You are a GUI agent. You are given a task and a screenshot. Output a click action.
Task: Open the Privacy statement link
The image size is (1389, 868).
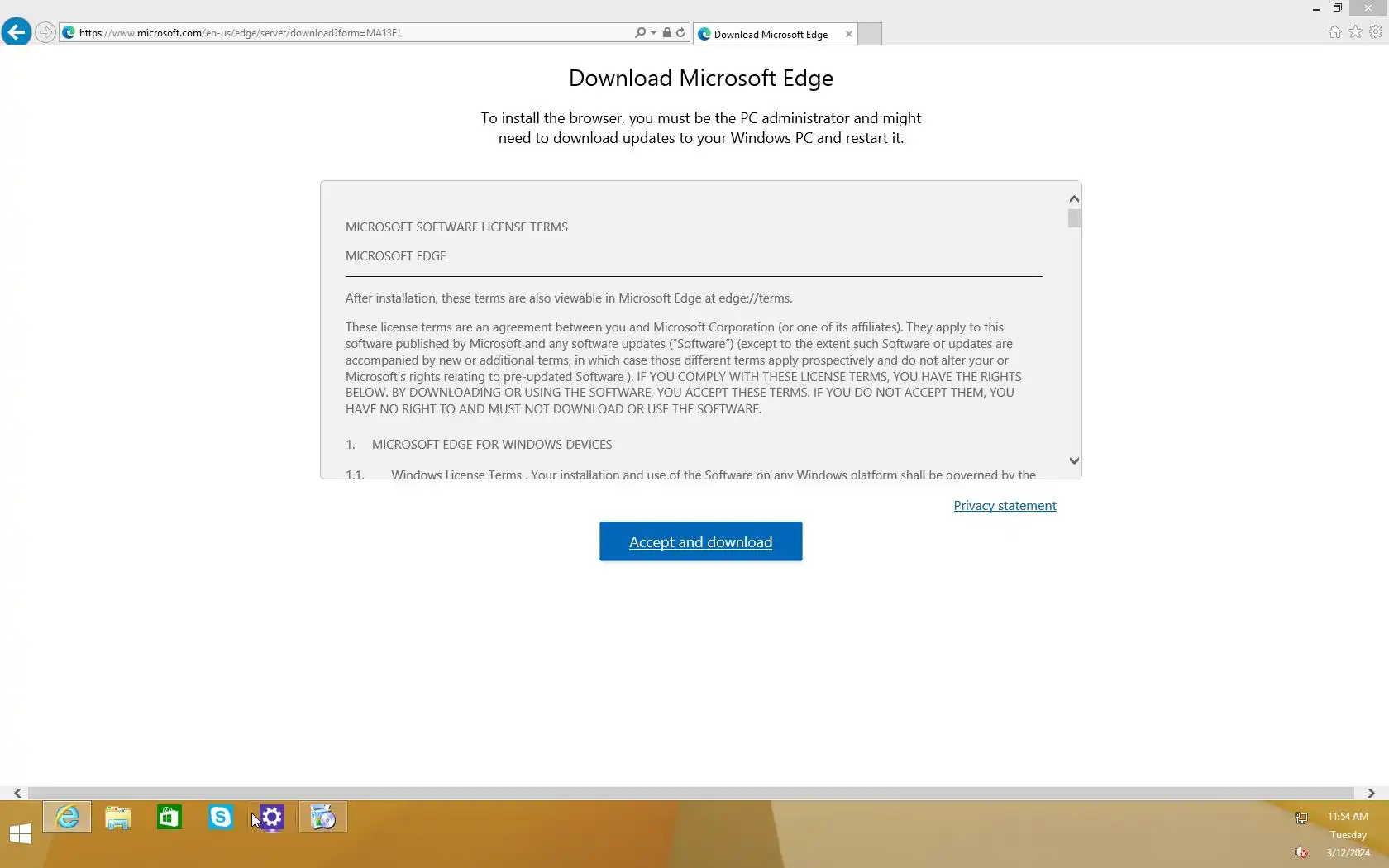(x=1005, y=506)
